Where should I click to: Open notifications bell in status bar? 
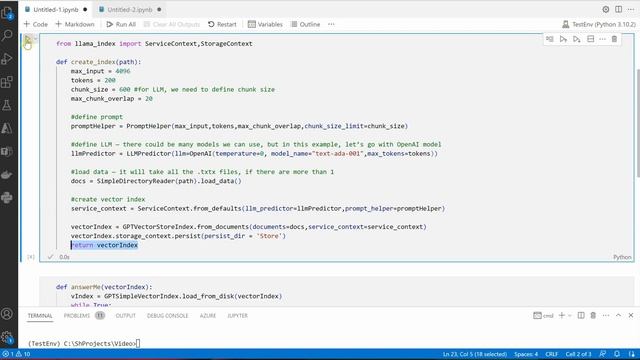(617, 354)
